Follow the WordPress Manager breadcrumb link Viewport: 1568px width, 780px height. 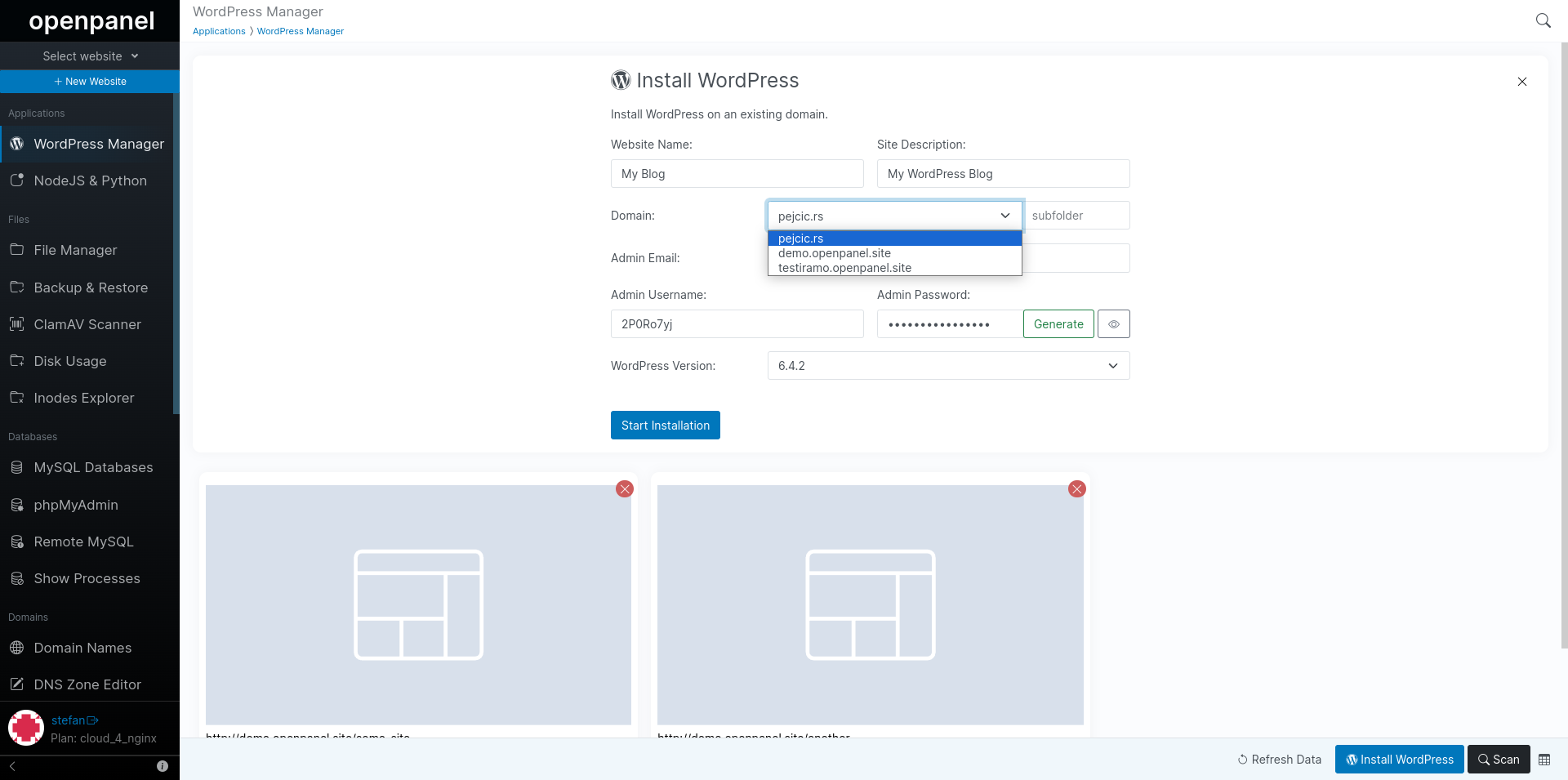pos(301,31)
